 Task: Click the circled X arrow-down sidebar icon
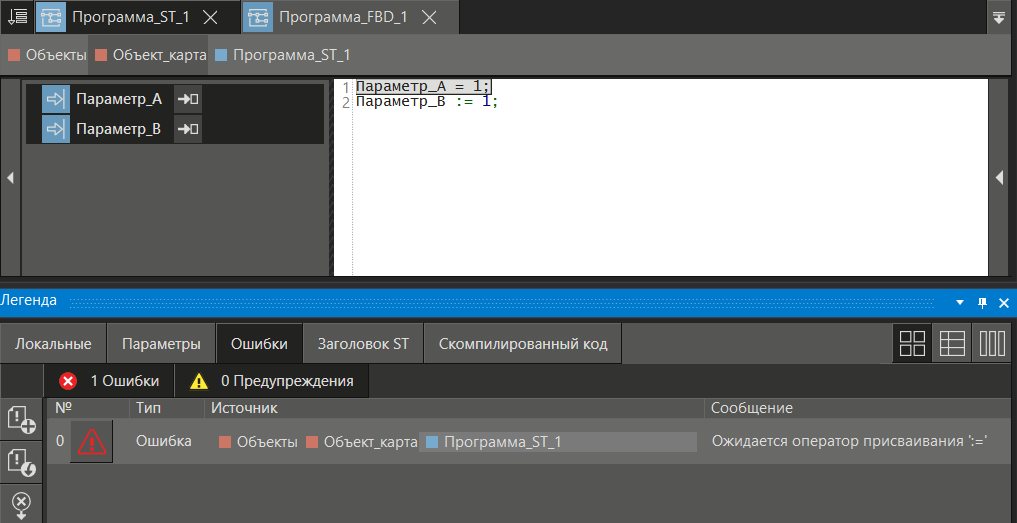(x=21, y=502)
